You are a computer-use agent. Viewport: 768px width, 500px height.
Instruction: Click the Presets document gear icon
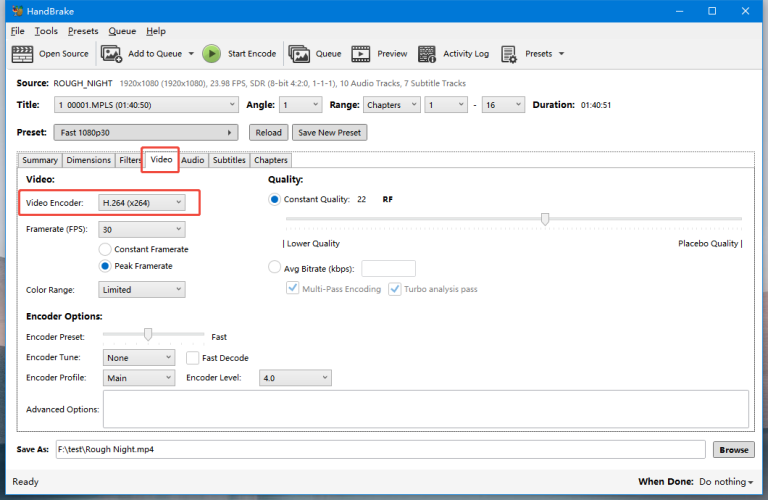click(509, 54)
